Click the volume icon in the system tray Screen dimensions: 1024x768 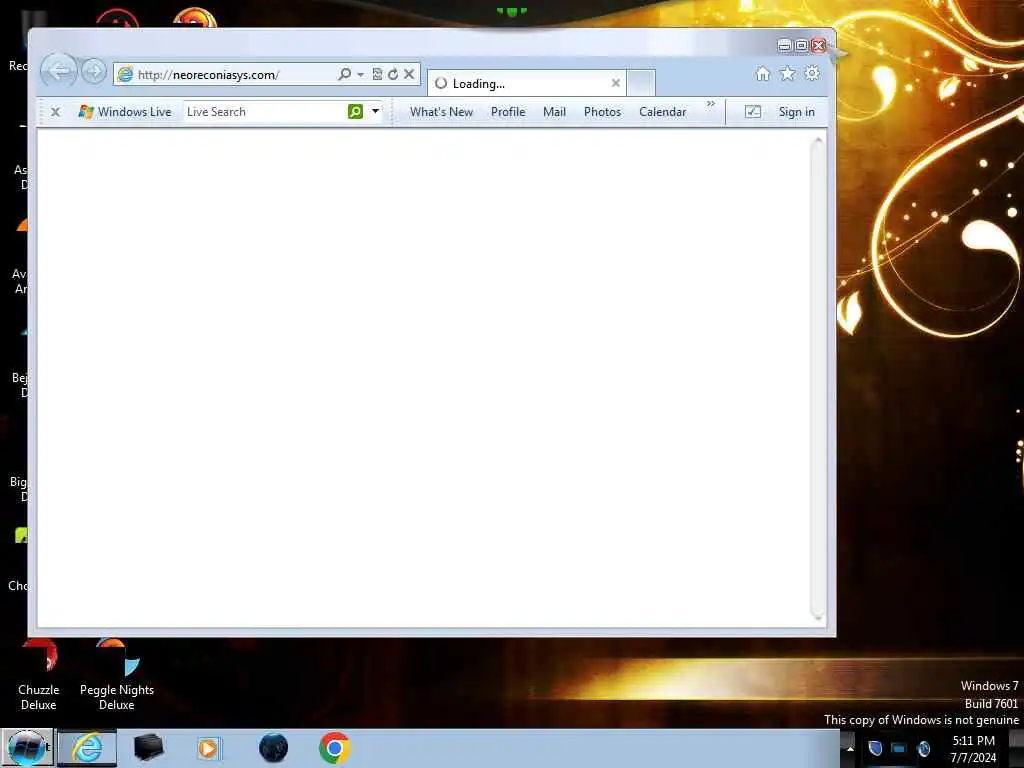click(923, 748)
